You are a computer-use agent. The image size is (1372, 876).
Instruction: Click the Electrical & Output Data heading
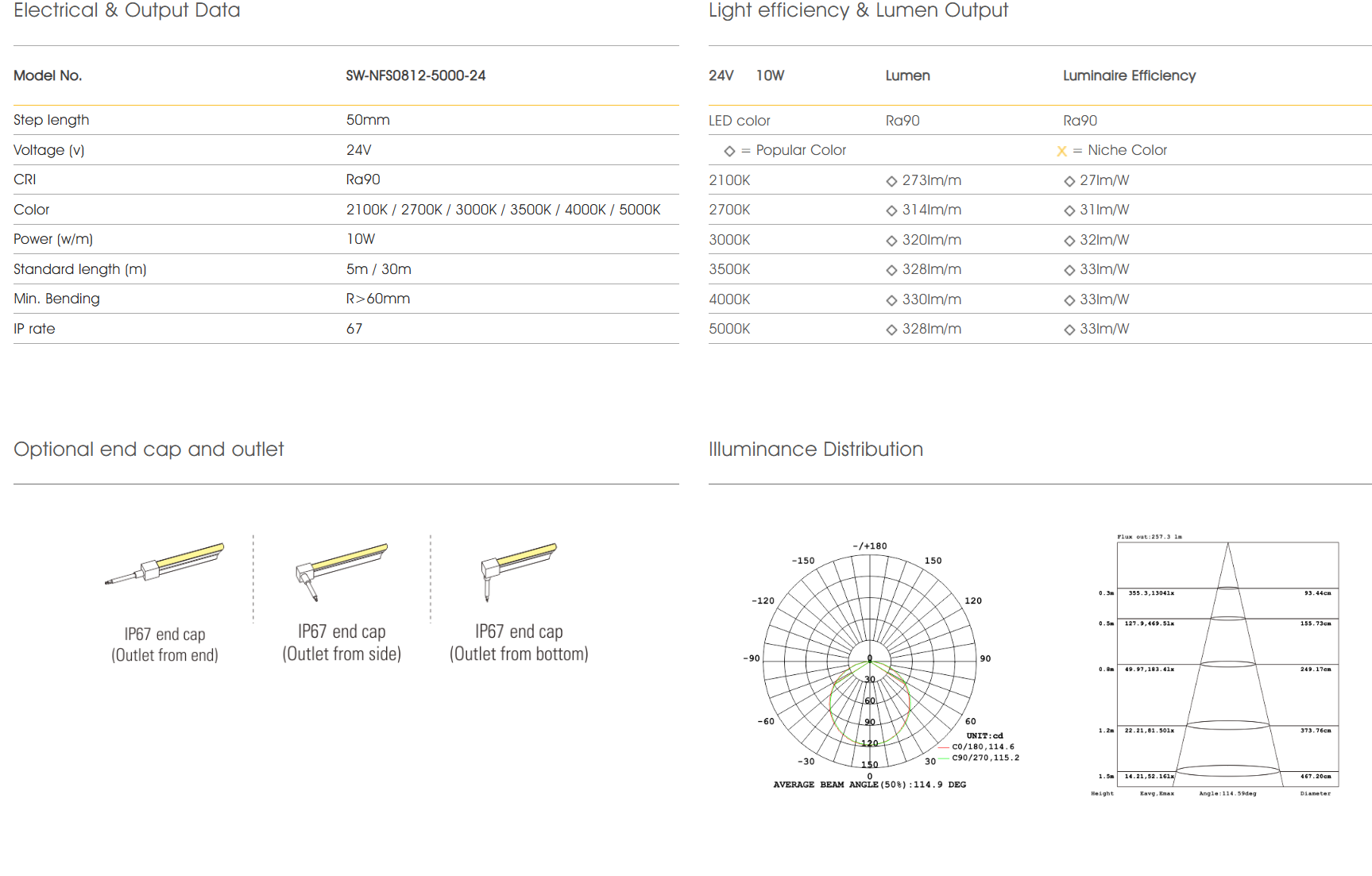[127, 11]
